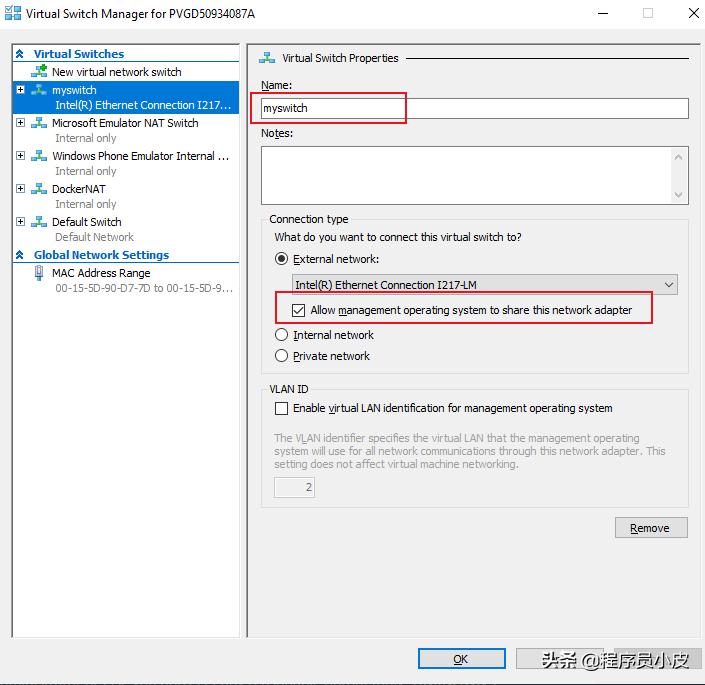Expand the Windows Phone Emulator Internal node

click(x=20, y=156)
